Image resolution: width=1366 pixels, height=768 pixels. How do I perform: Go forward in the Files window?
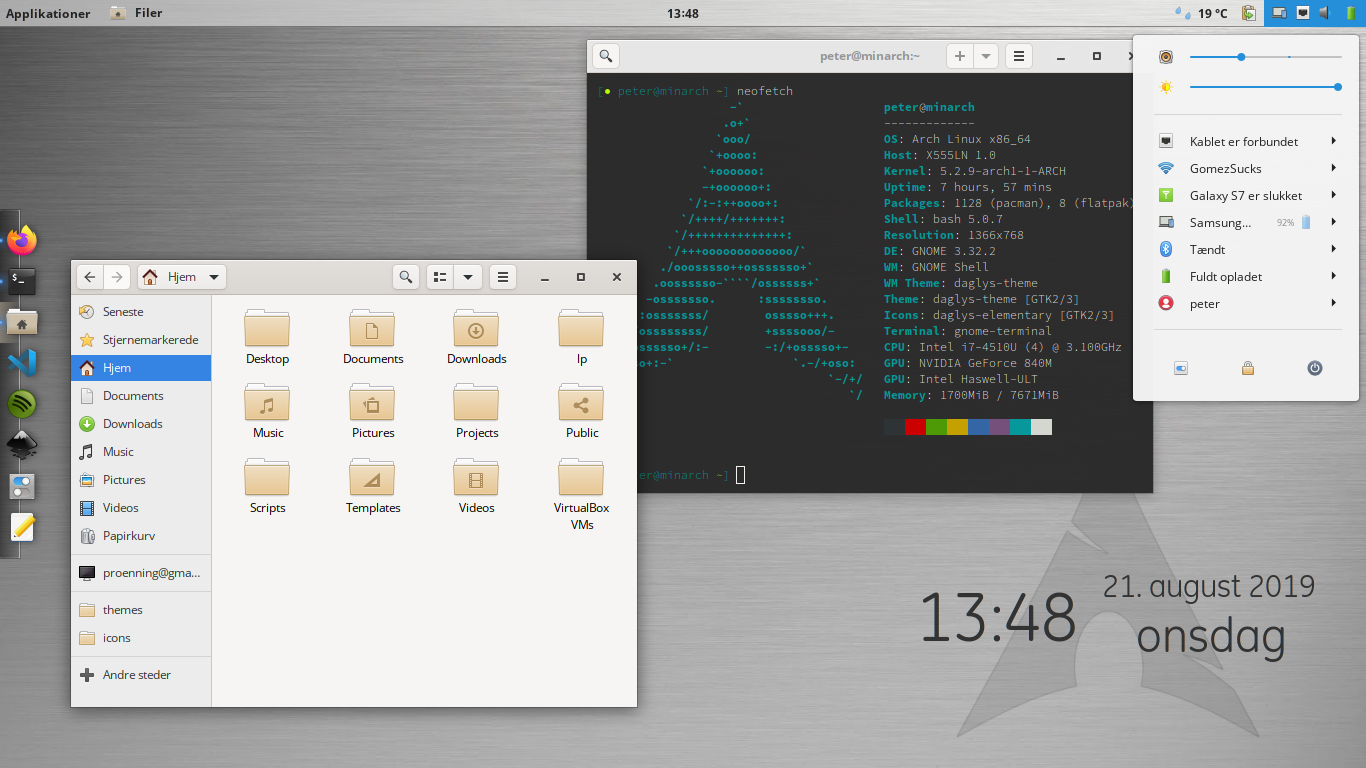tap(117, 277)
